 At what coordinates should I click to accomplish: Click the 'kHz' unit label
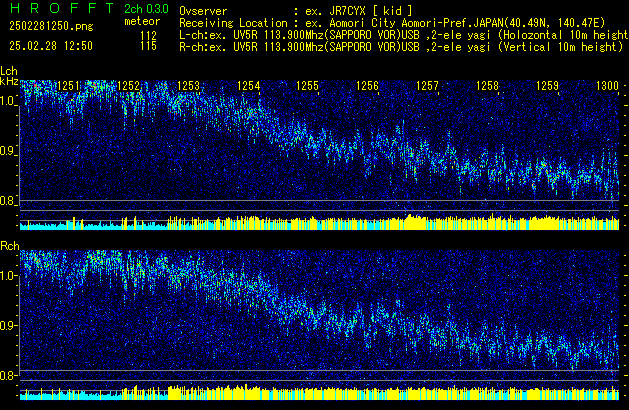(9, 81)
